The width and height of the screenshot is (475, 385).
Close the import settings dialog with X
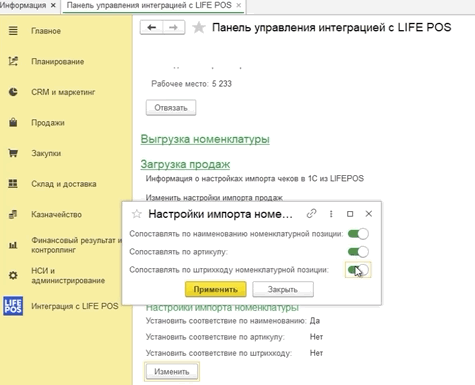(369, 214)
